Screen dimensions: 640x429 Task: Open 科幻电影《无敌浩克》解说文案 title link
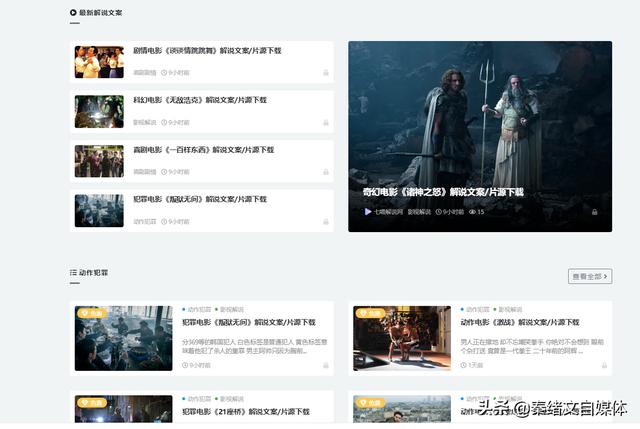(x=200, y=100)
